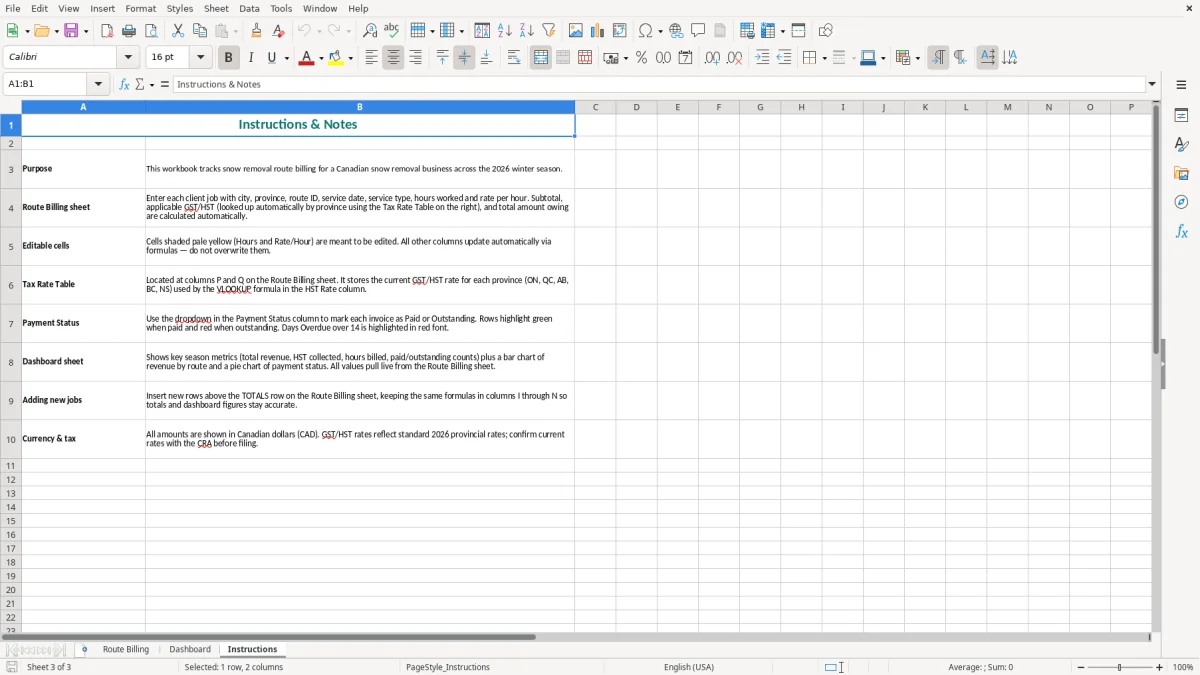Switch to the Dashboard sheet tab
This screenshot has width=1200, height=675.
190,649
